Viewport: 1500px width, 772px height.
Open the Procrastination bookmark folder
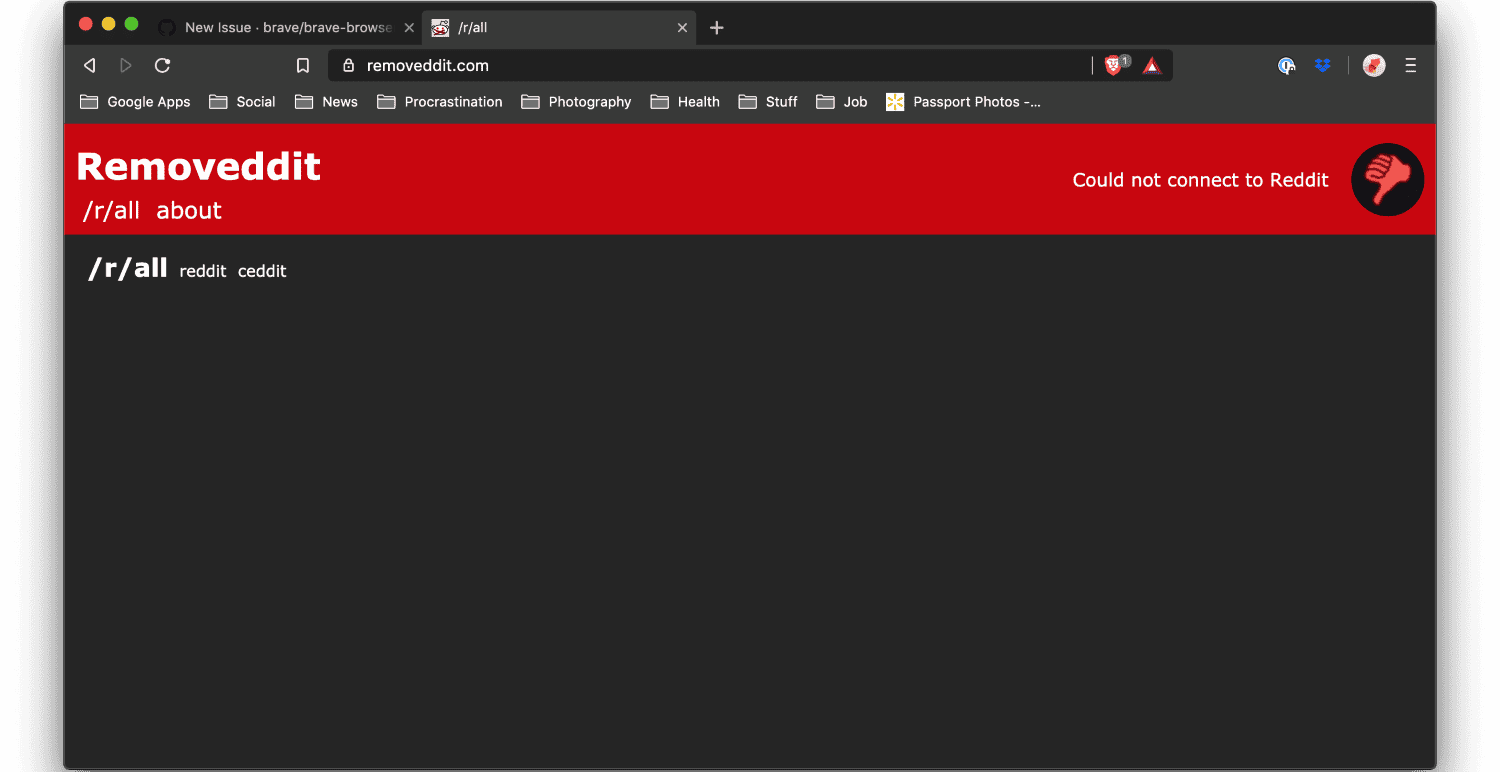[x=440, y=102]
